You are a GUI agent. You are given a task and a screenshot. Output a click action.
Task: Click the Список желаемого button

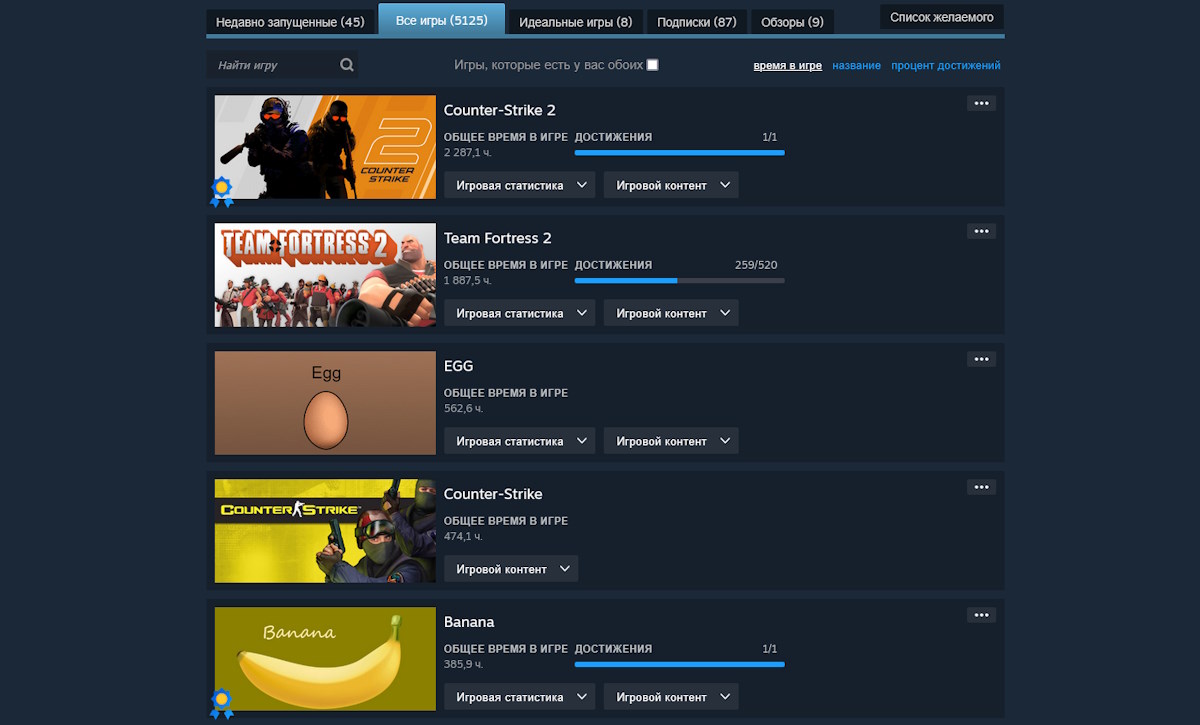click(942, 17)
